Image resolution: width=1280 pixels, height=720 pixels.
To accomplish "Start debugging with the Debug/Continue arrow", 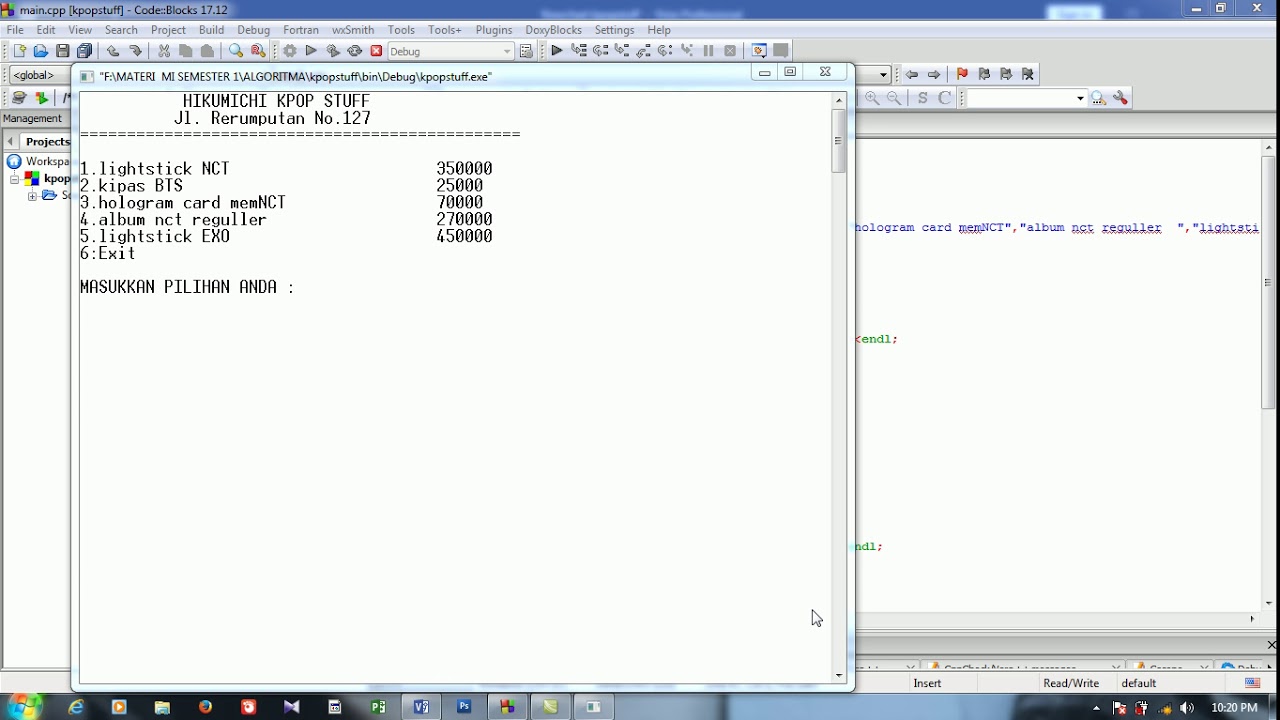I will click(x=557, y=51).
